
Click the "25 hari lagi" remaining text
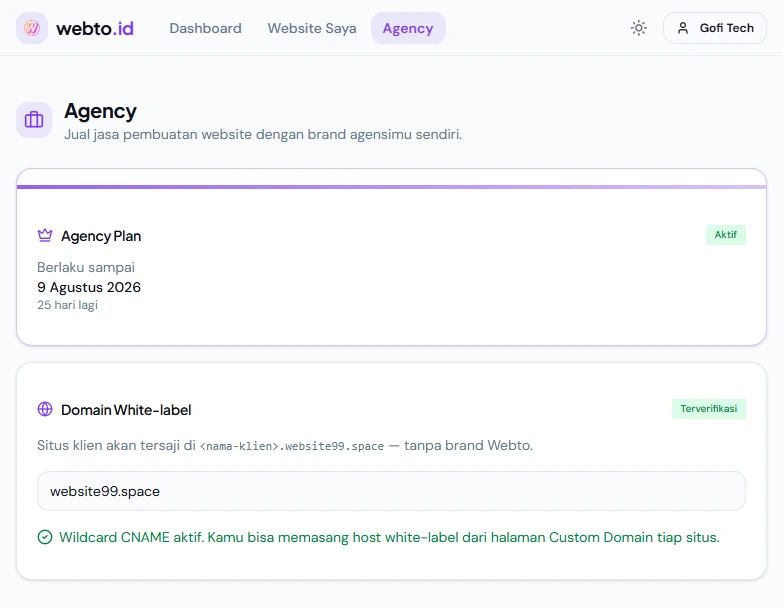67,304
